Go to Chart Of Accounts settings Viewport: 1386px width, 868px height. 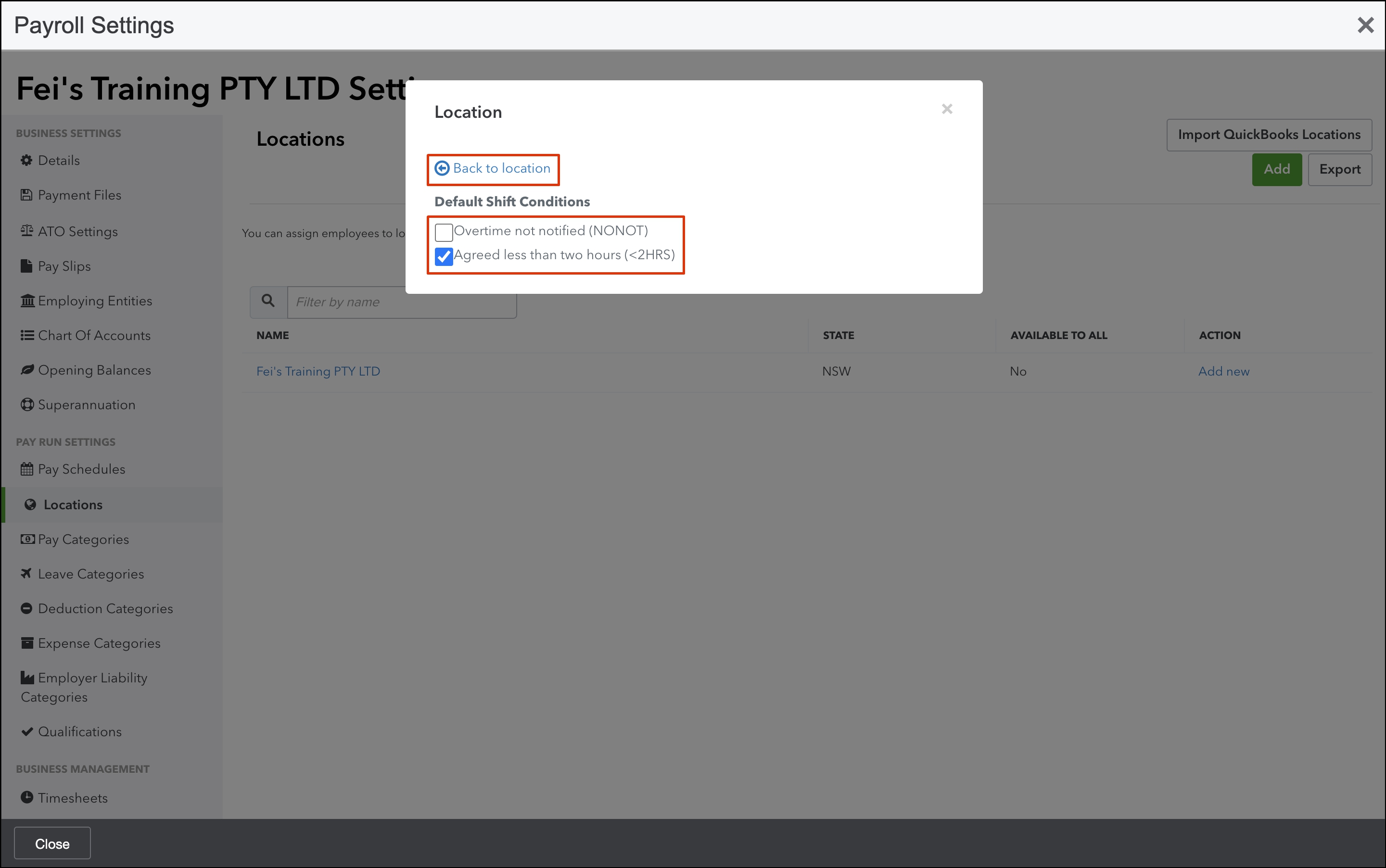(94, 335)
